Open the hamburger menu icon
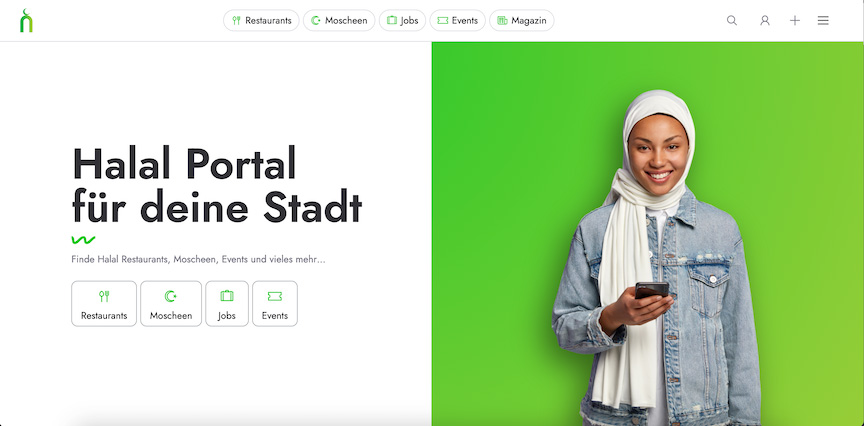Screen dimensions: 864x426 click(x=823, y=20)
